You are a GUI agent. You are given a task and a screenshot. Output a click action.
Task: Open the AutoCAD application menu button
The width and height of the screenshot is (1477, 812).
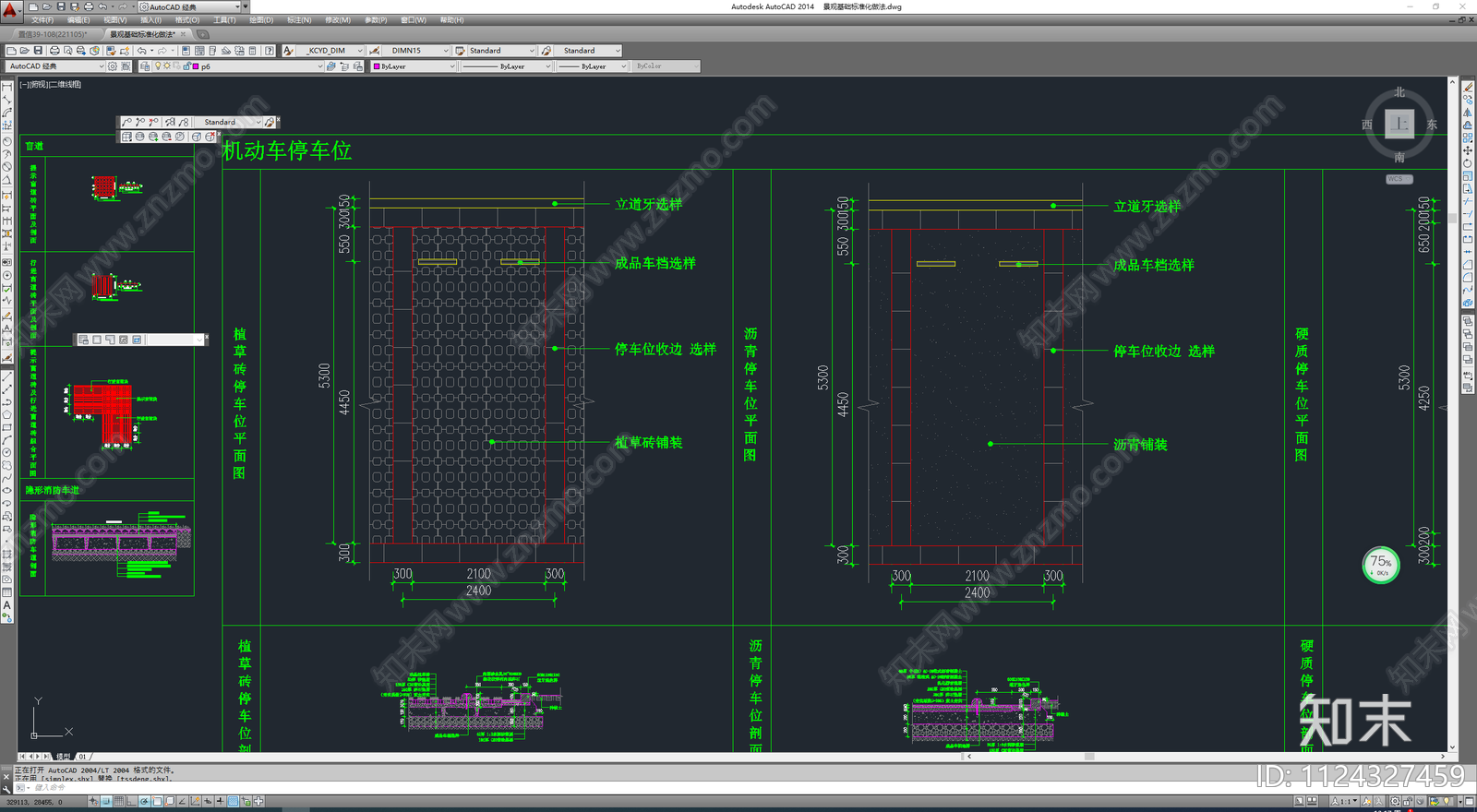(10, 12)
